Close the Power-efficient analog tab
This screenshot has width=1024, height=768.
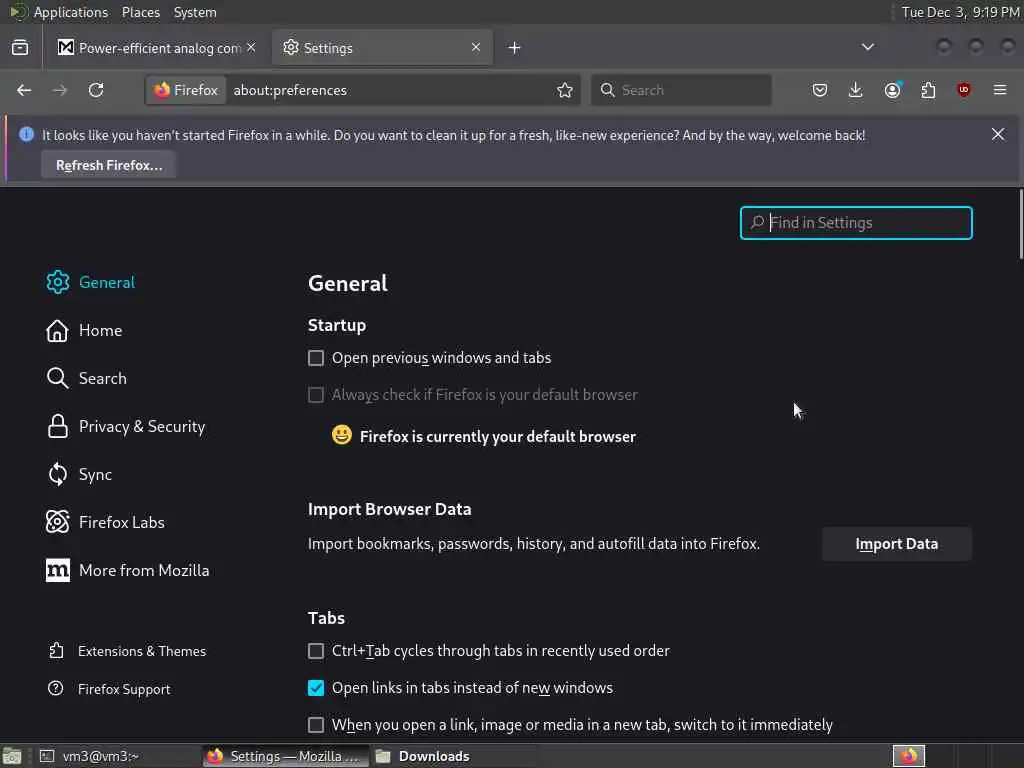[251, 47]
